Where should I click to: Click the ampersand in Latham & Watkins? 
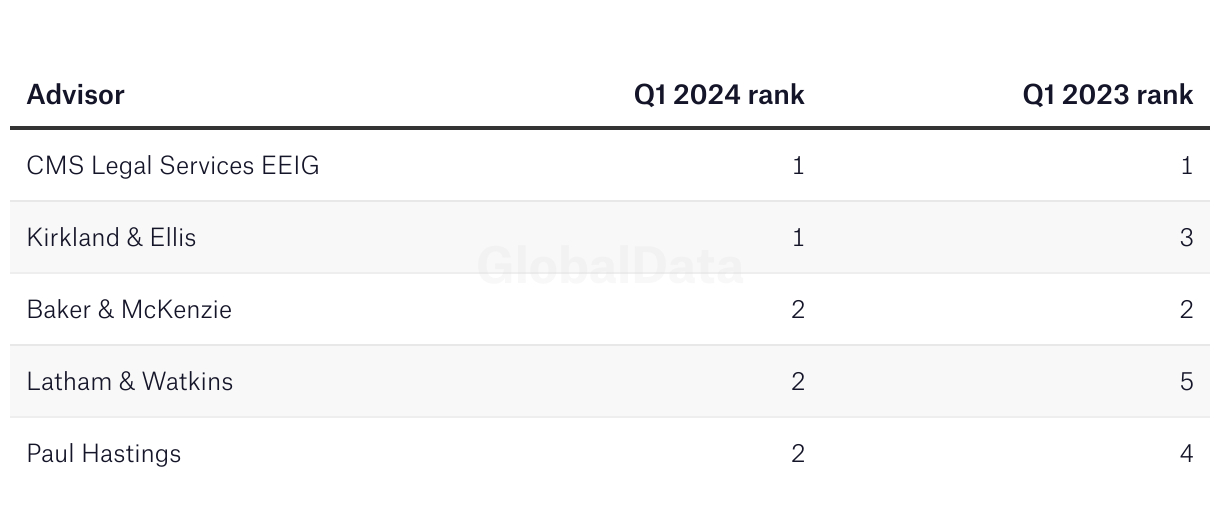point(127,382)
